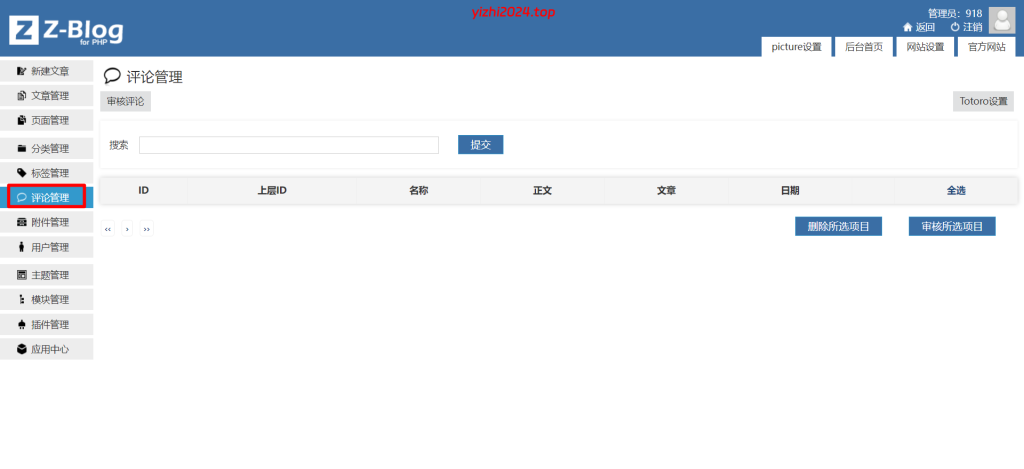This screenshot has height=469, width=1024.
Task: Open the 后台首页 tab
Action: point(863,47)
